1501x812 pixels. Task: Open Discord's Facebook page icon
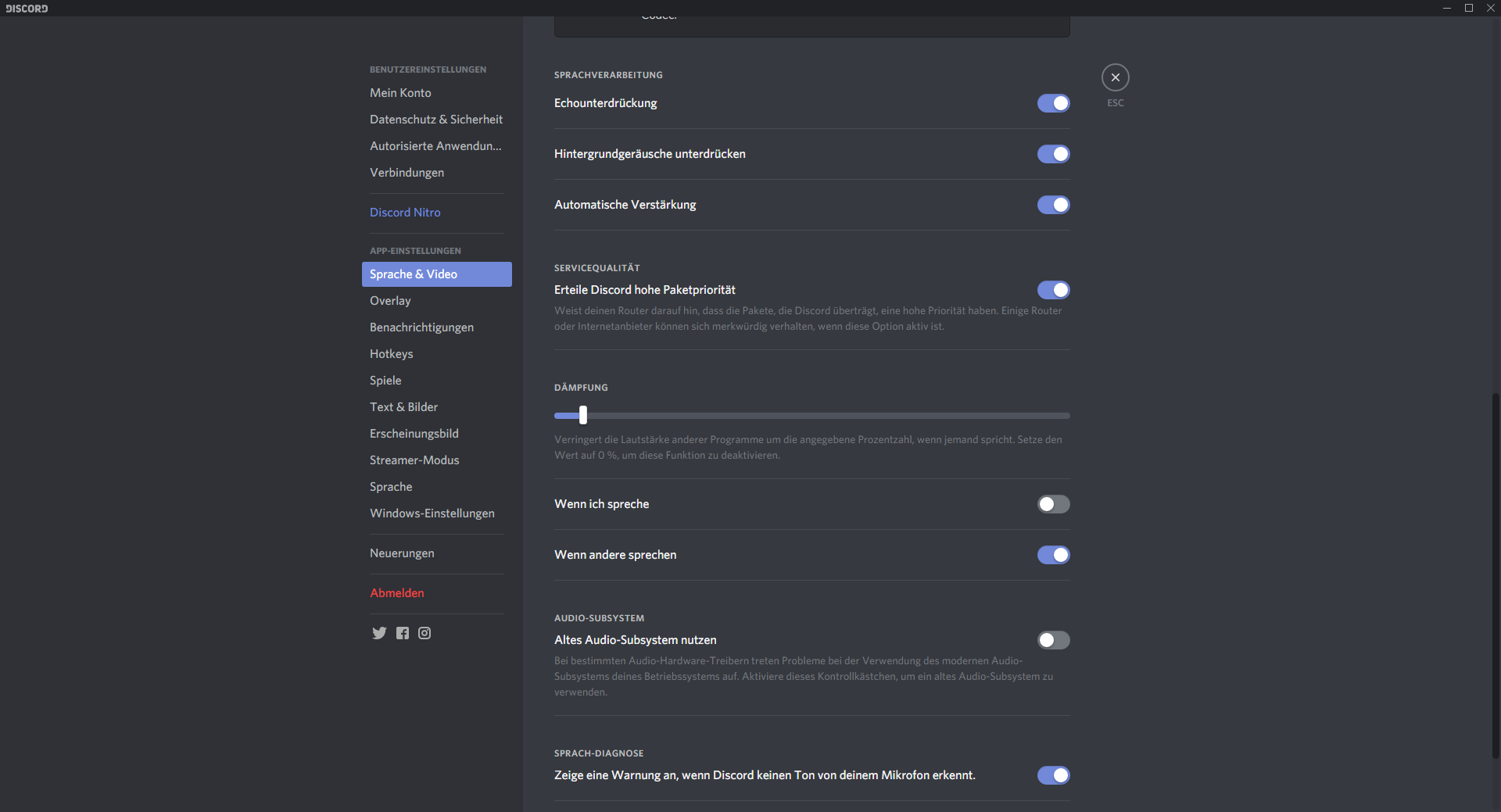pos(403,633)
